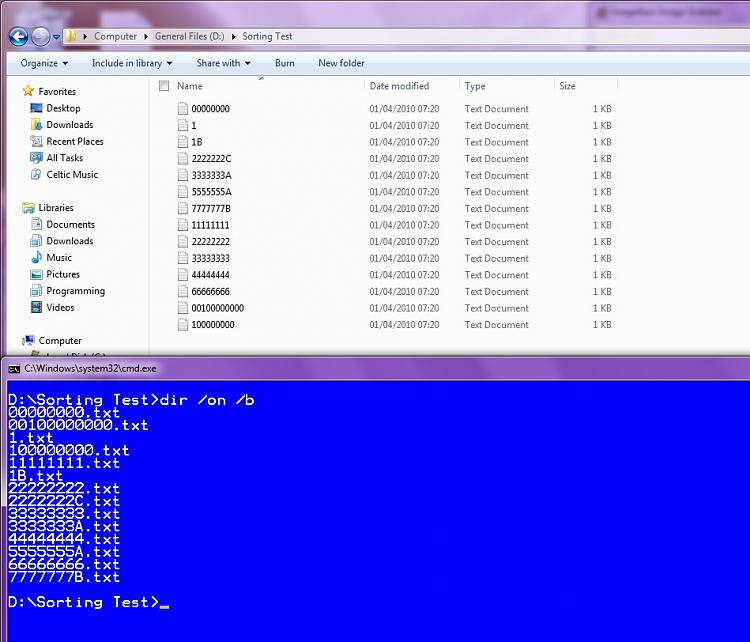
Task: Open the Music library icon
Action: [36, 257]
